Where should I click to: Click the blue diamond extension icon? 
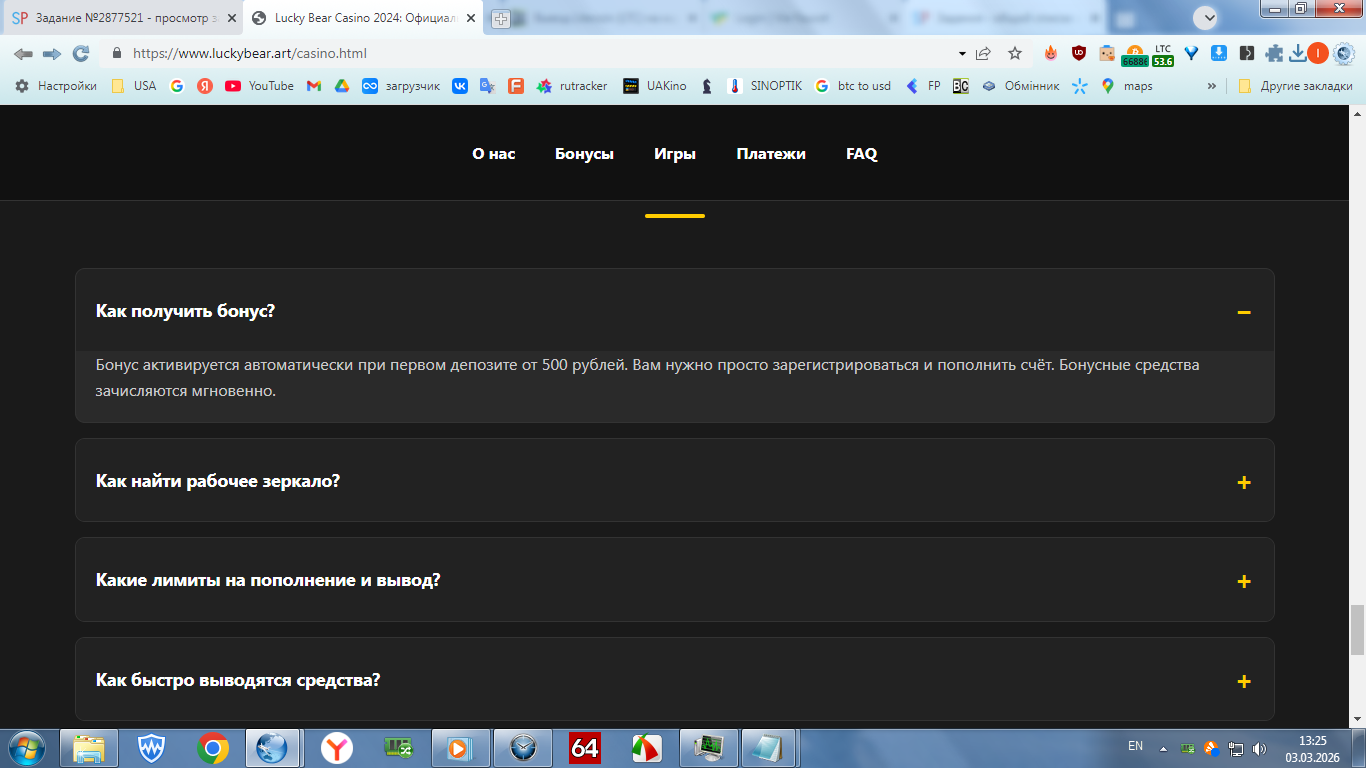(1191, 54)
